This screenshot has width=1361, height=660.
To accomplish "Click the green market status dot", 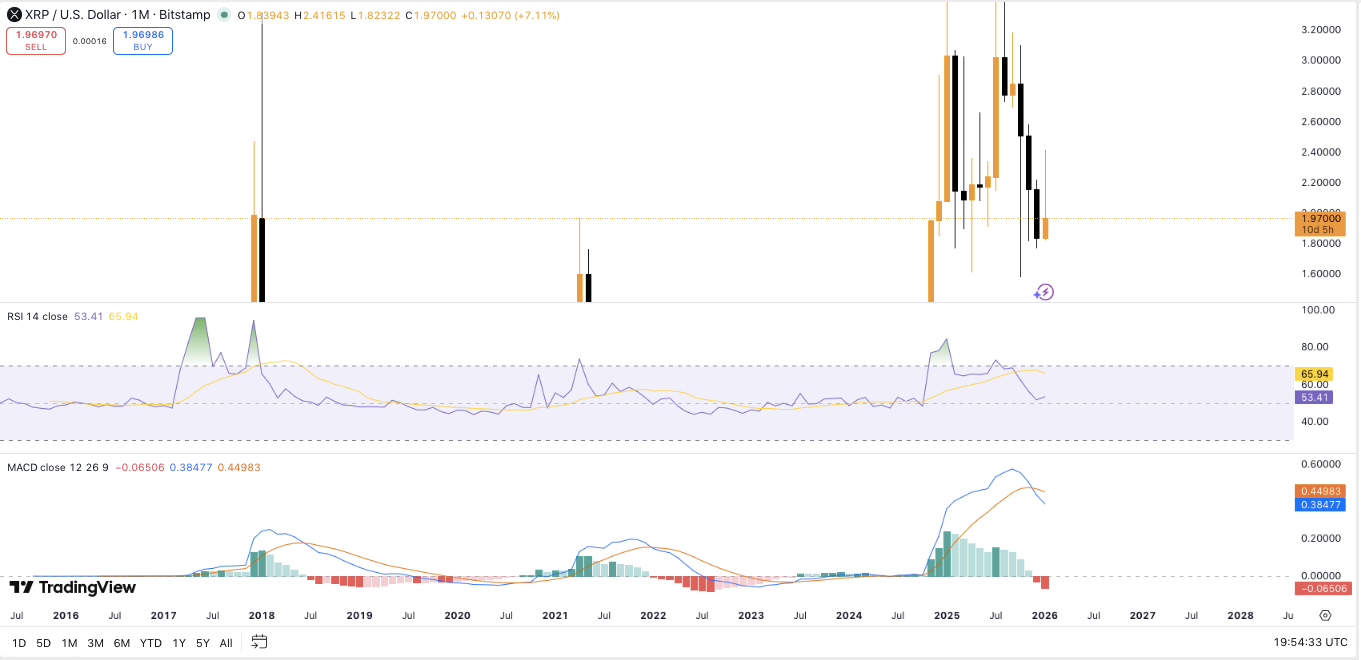I will coord(225,16).
